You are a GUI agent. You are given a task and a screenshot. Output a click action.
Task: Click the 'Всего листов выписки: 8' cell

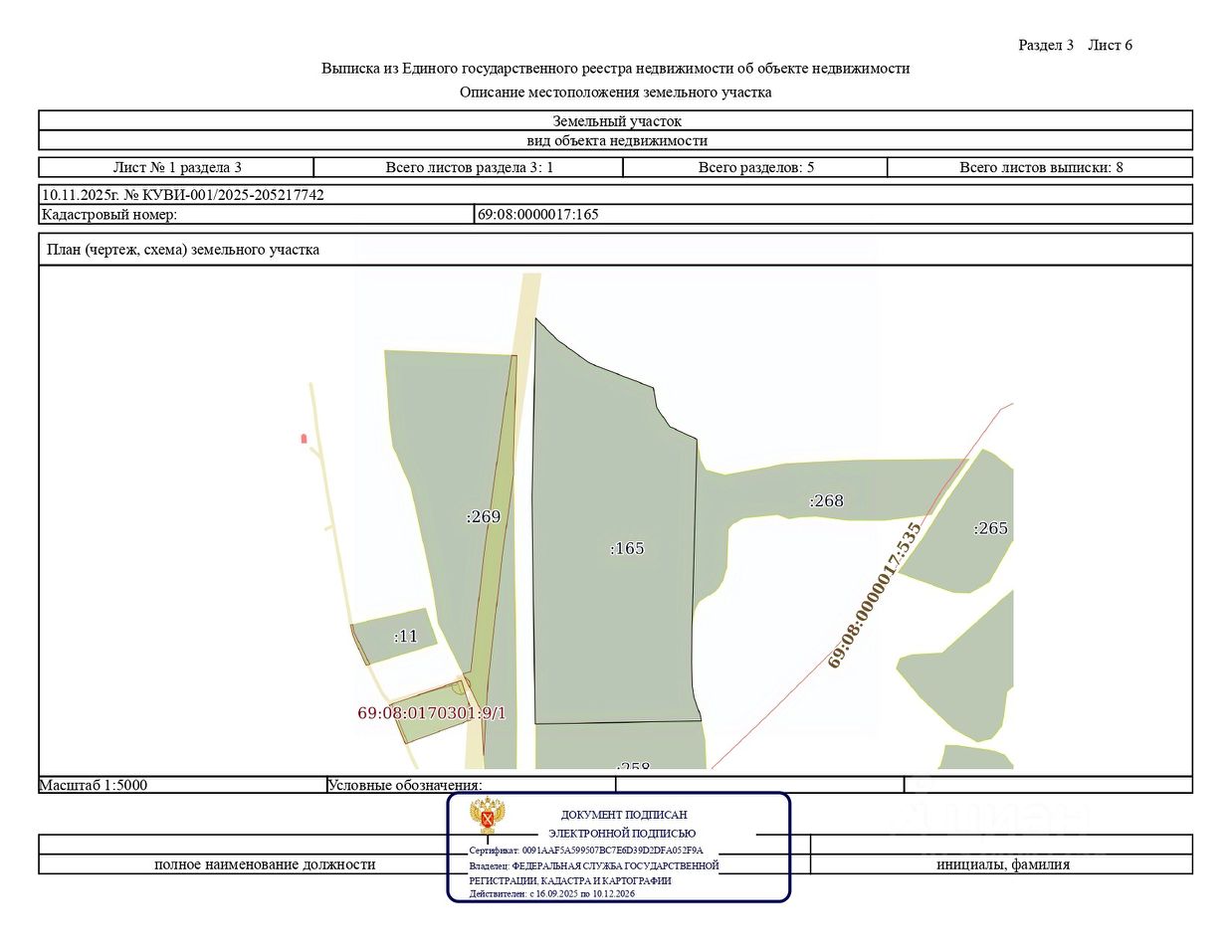click(1040, 167)
